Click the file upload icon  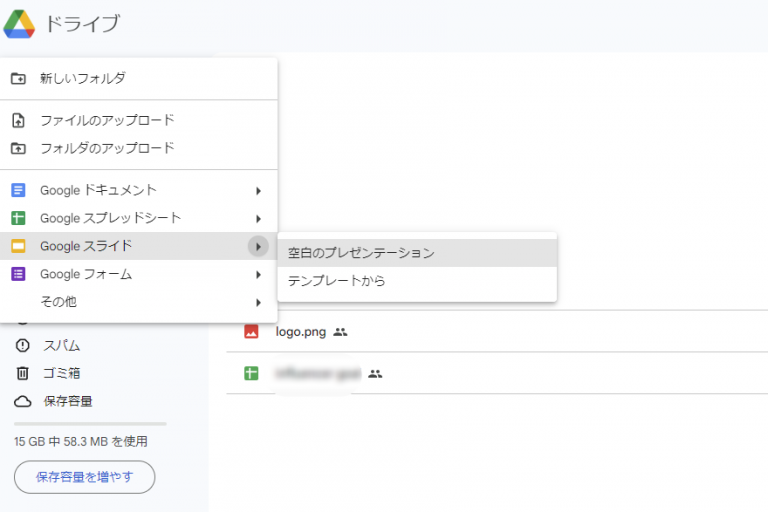click(x=18, y=120)
